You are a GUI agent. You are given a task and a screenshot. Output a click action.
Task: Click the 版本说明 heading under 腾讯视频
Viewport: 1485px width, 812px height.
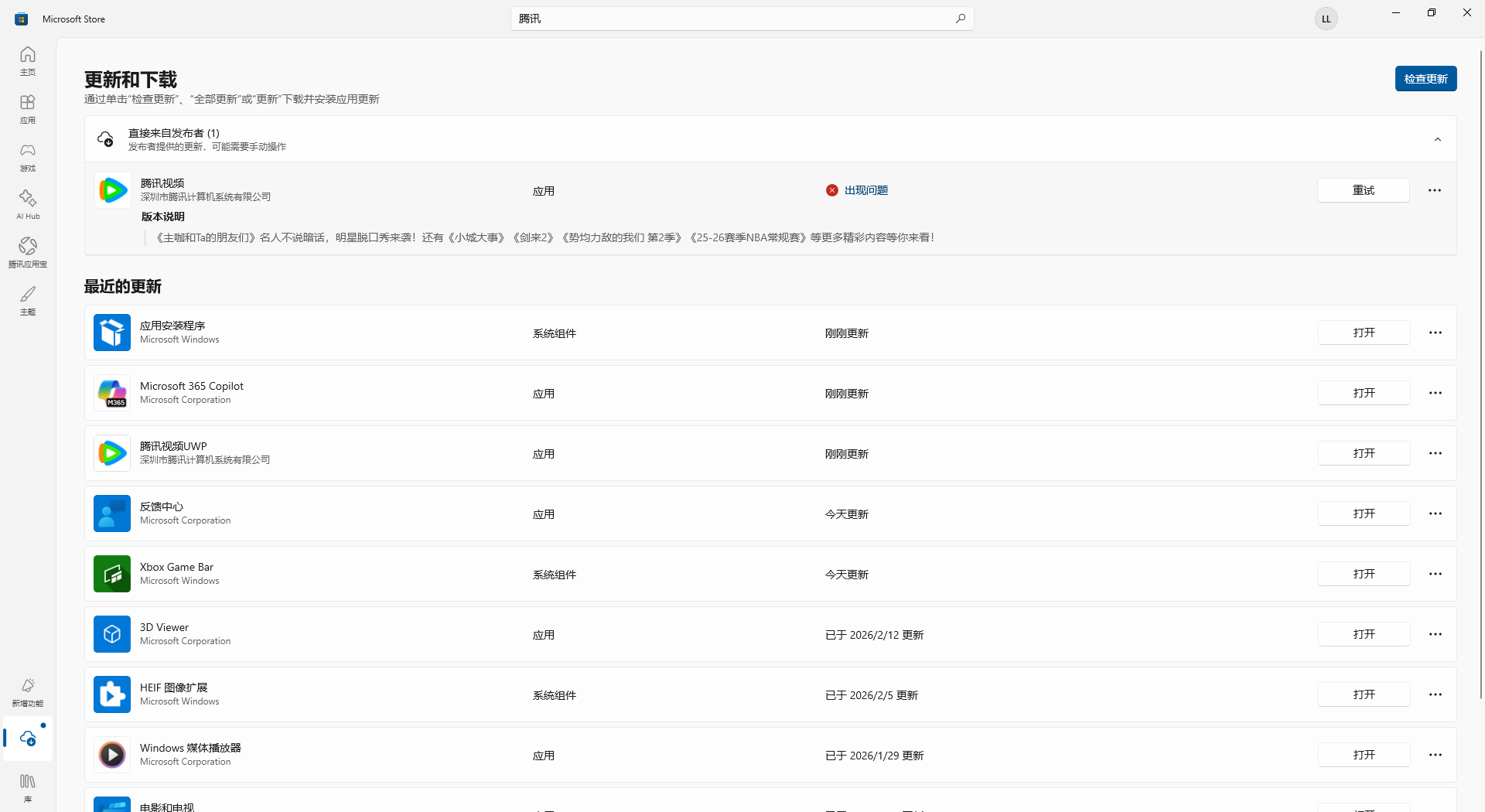[163, 217]
